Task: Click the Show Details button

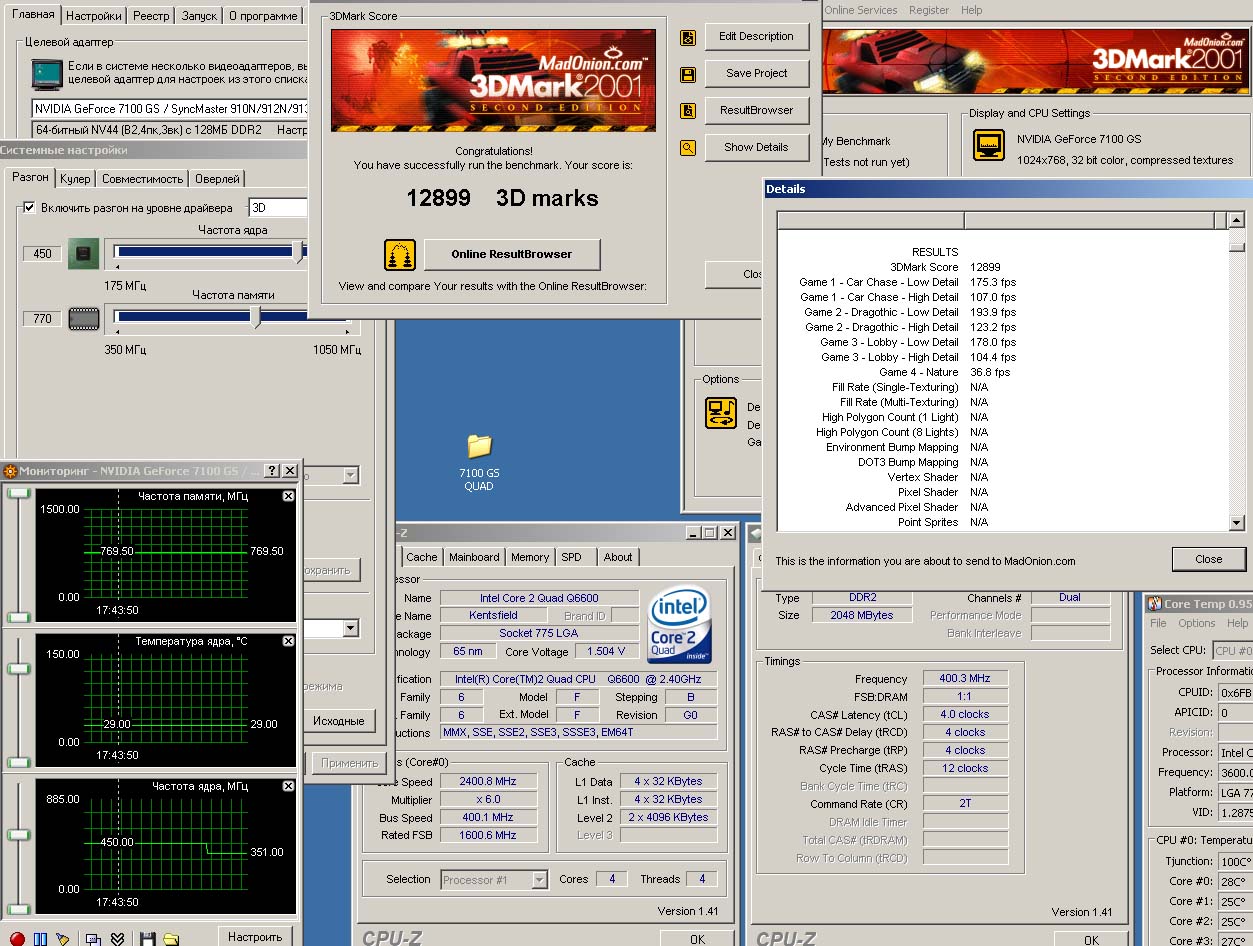Action: click(756, 148)
